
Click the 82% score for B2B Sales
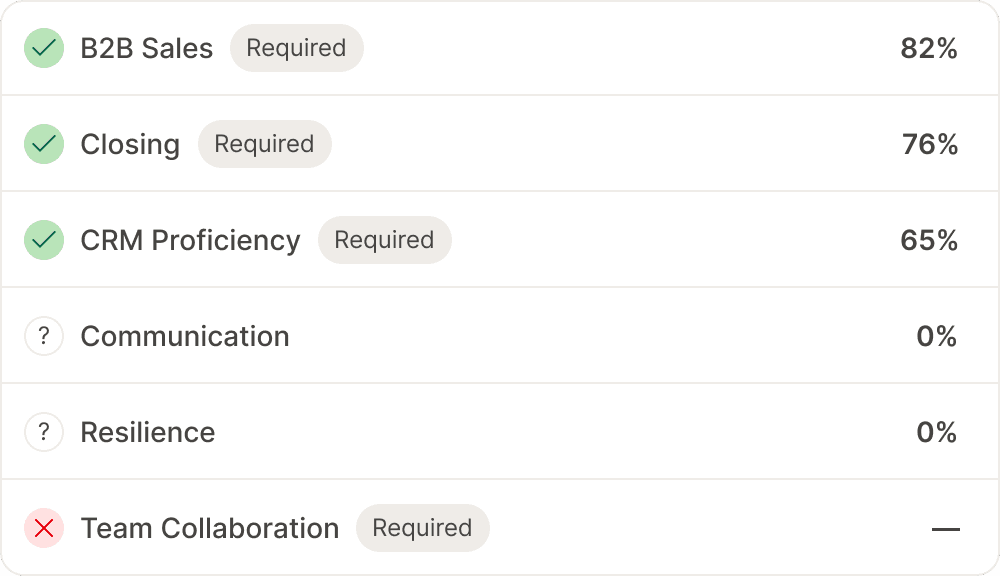click(929, 48)
